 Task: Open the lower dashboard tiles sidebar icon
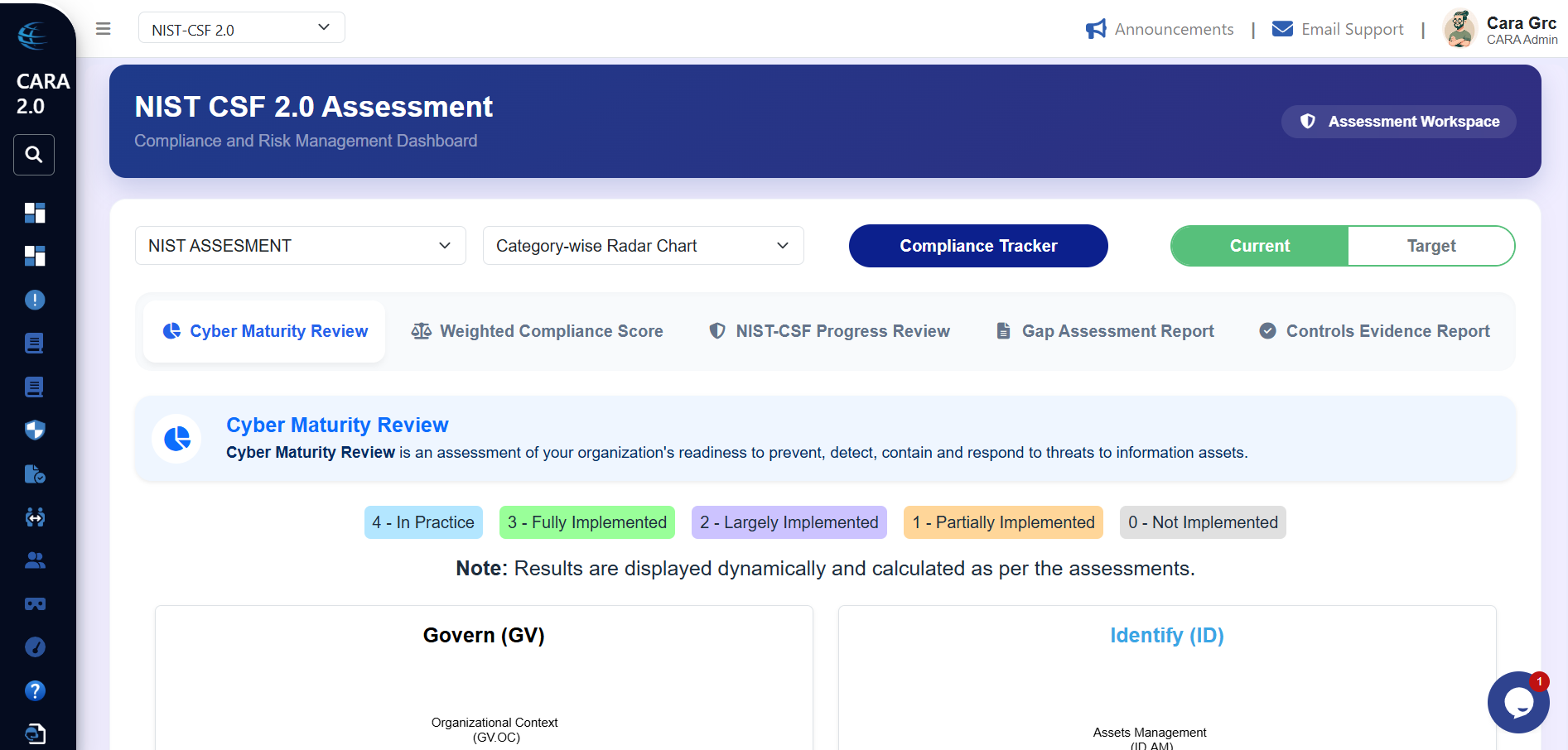point(35,256)
